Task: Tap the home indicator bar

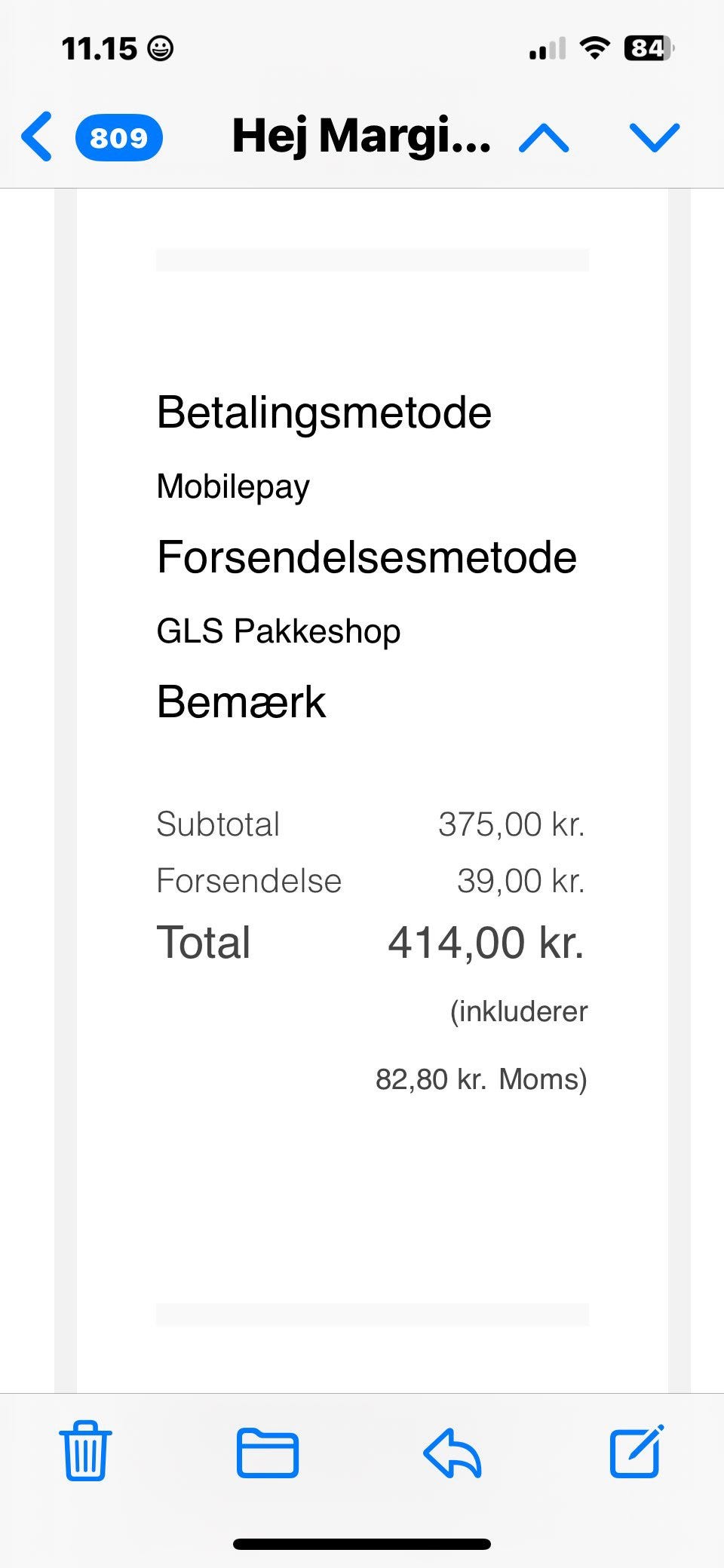Action: [362, 1545]
